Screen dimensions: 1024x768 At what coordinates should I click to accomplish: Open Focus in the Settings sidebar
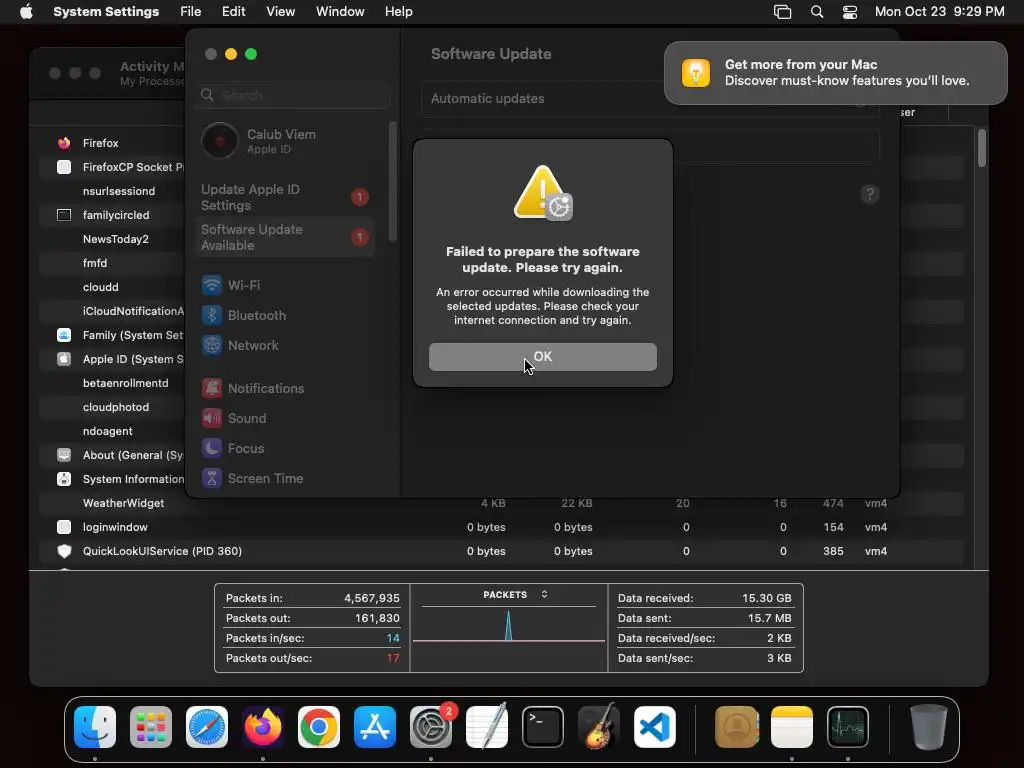(x=285, y=449)
